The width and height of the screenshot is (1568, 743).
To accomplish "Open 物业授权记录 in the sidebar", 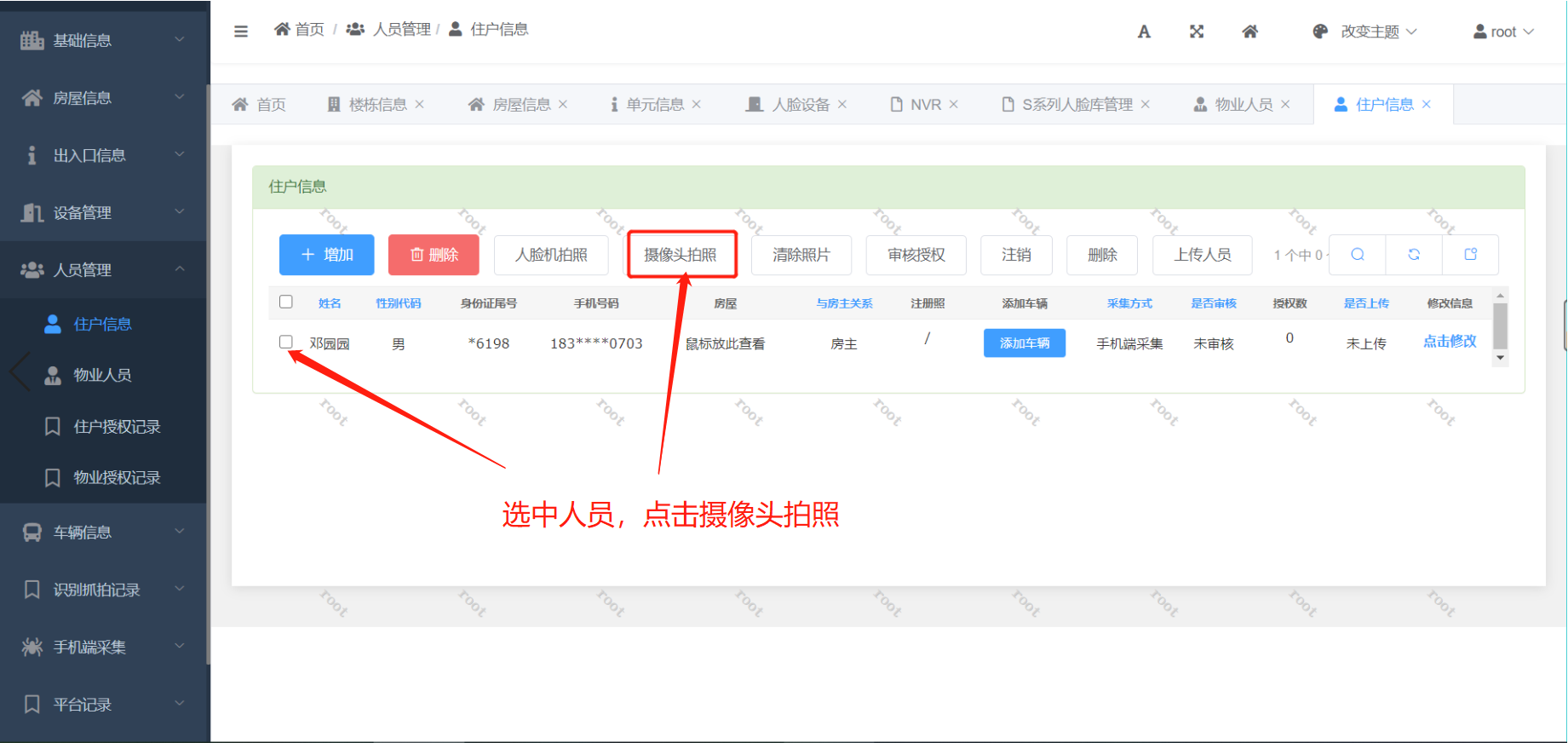I will (103, 477).
